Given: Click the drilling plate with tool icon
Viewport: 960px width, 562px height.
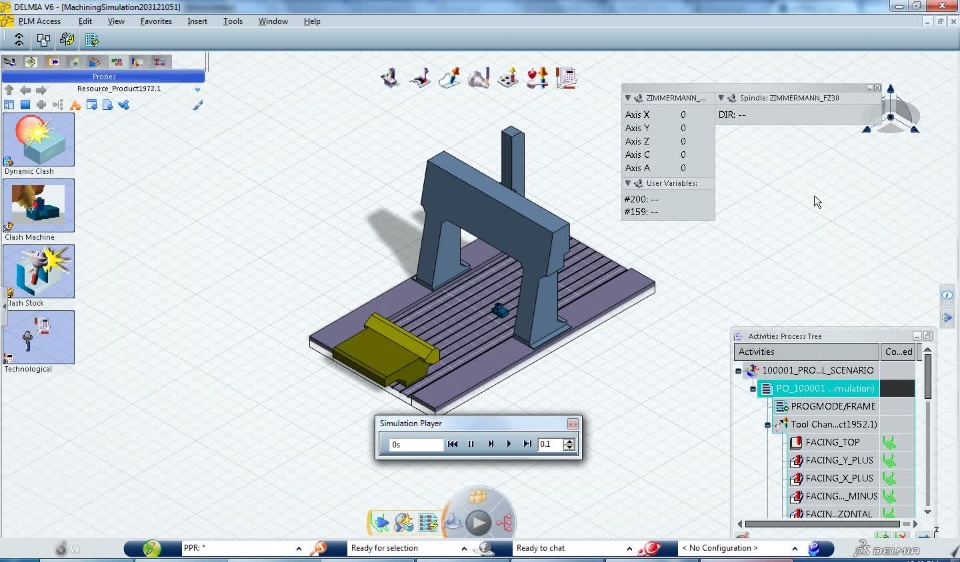Looking at the screenshot, I should pos(508,78).
